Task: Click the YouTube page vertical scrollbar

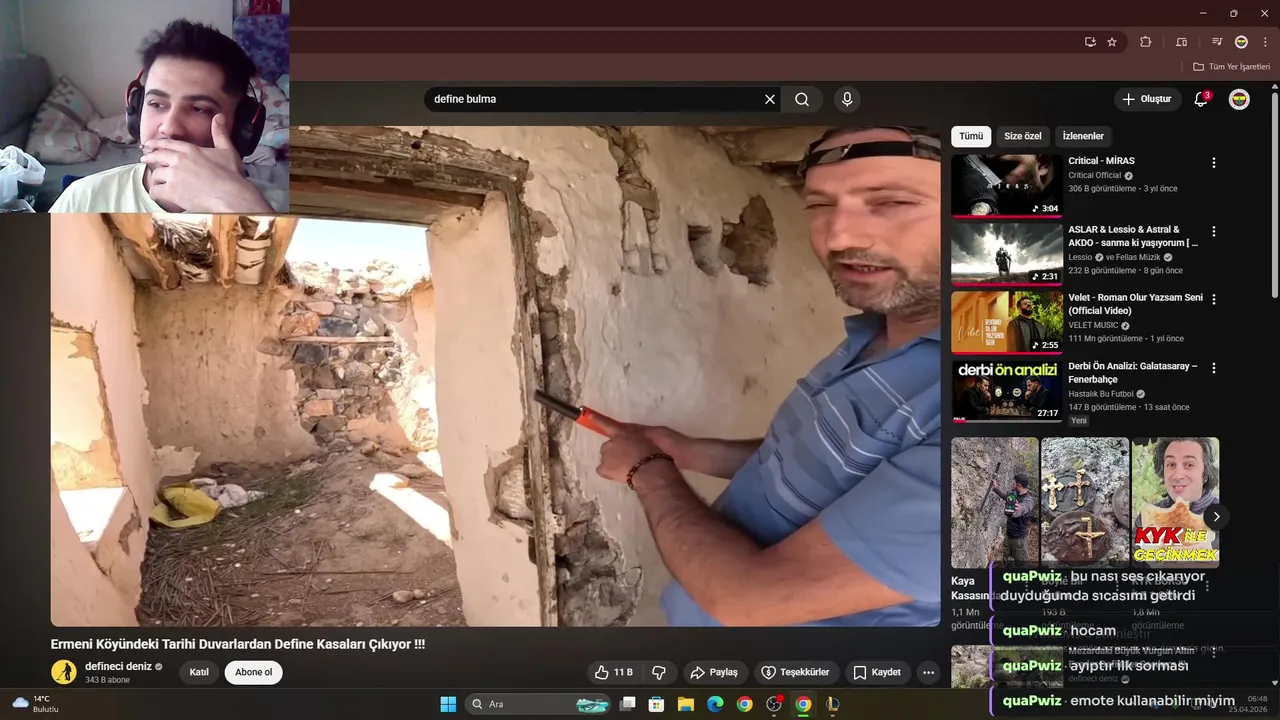Action: [1274, 195]
